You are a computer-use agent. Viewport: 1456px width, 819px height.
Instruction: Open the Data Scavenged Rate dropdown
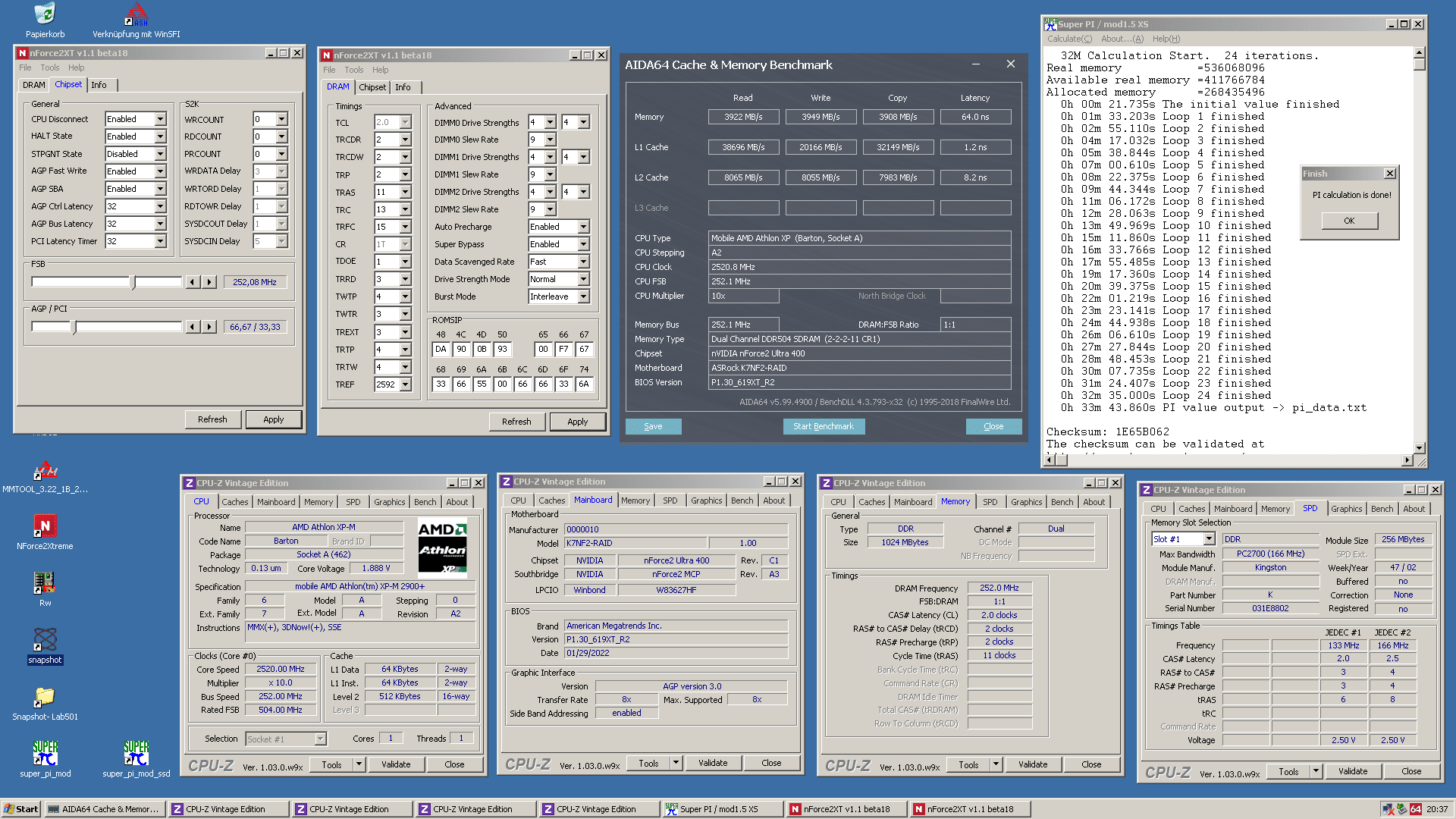(583, 262)
